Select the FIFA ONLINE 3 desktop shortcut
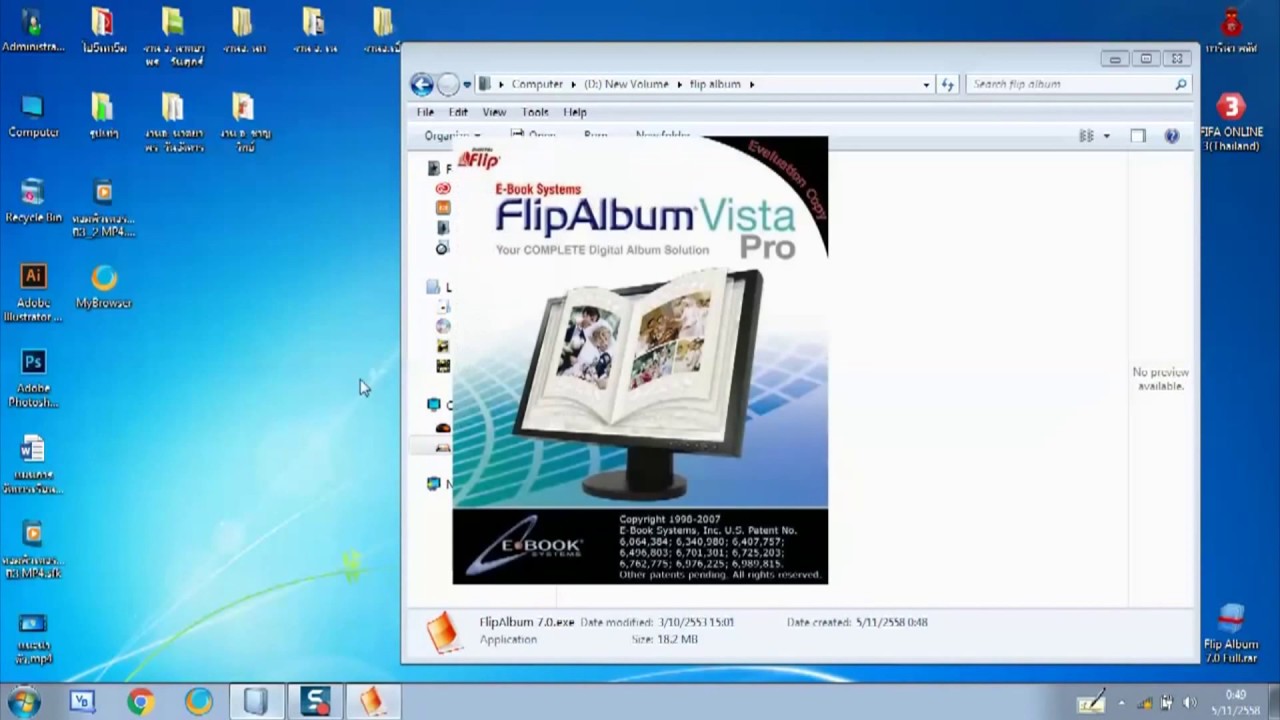This screenshot has width=1280, height=720. [x=1231, y=122]
